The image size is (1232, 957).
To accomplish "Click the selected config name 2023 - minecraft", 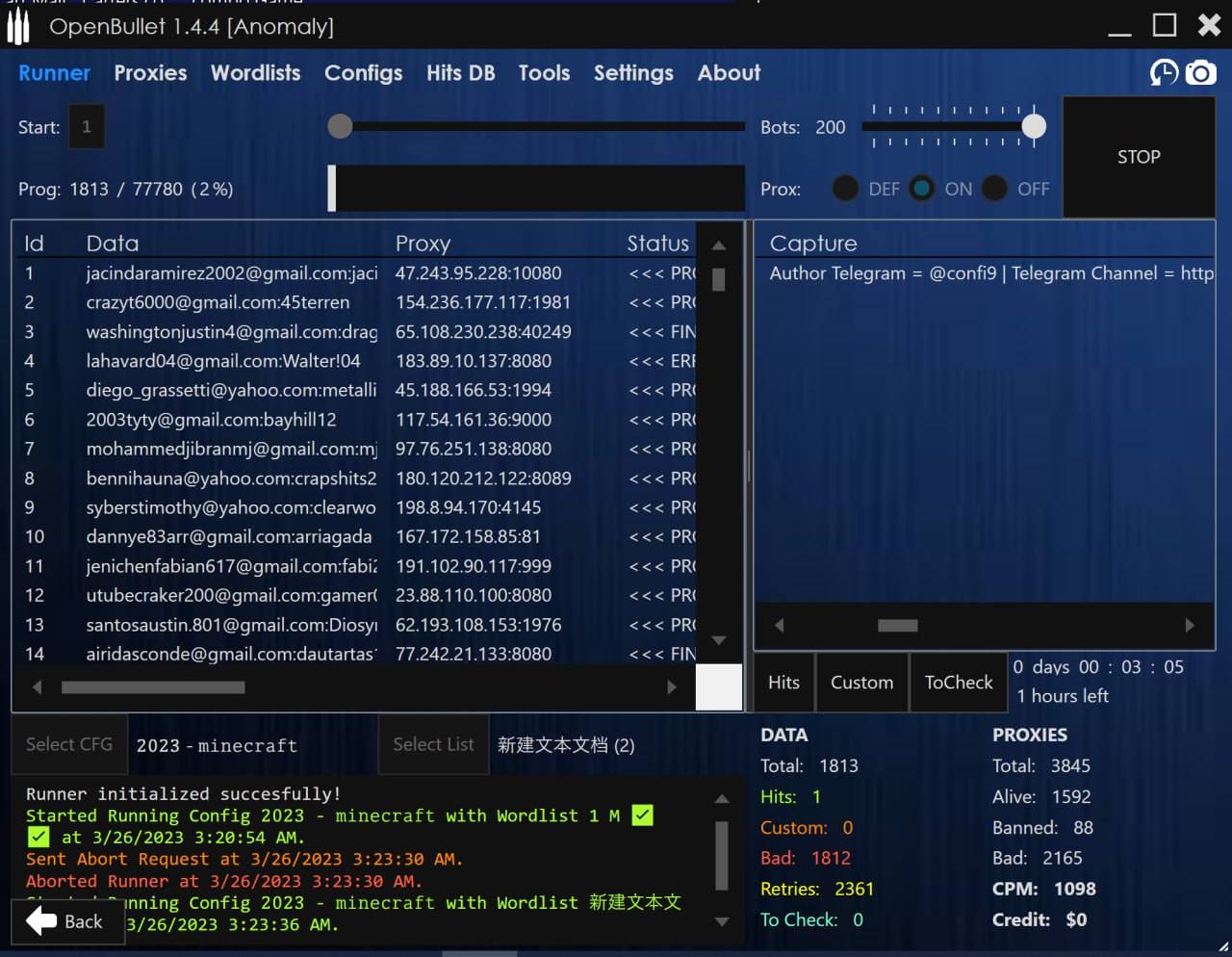I will point(217,745).
